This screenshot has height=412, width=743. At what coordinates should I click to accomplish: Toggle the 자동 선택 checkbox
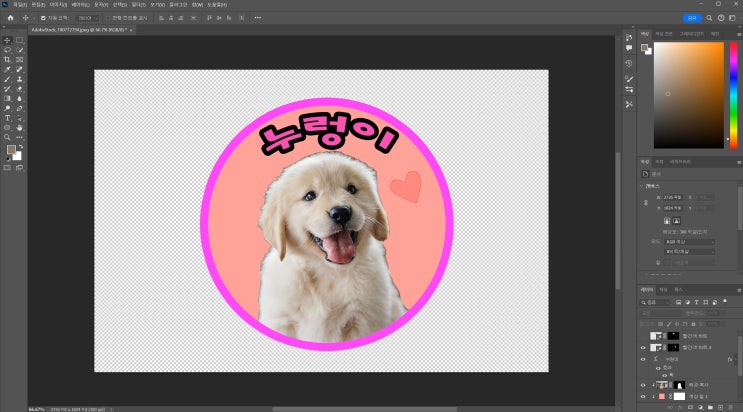pyautogui.click(x=43, y=18)
